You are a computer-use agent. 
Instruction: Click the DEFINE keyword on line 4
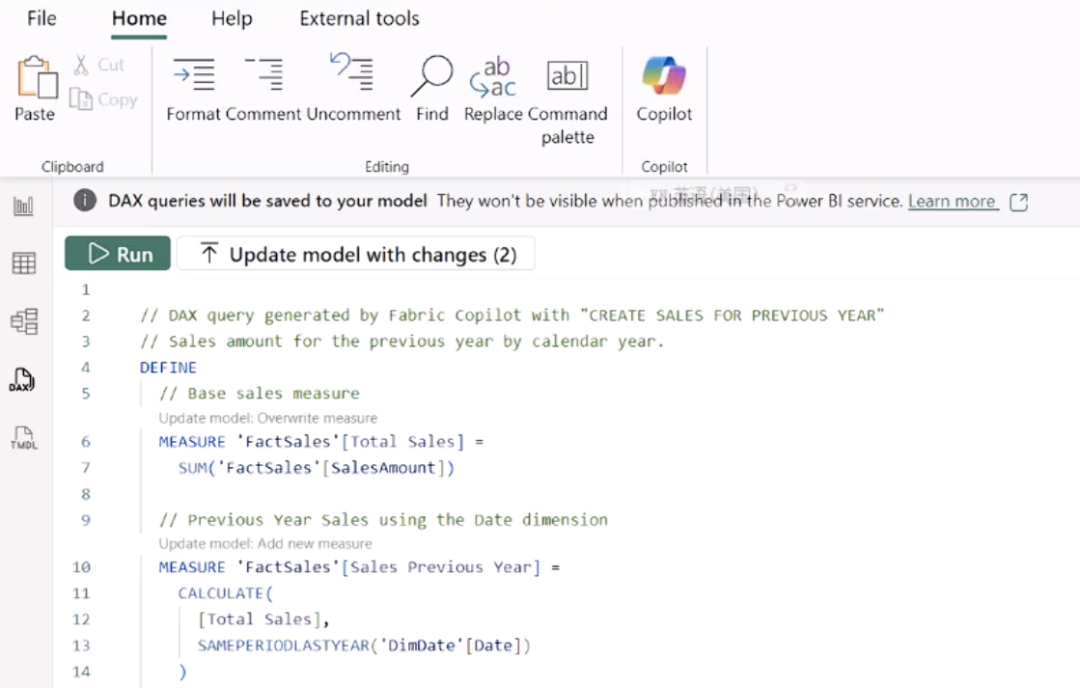[x=168, y=368]
